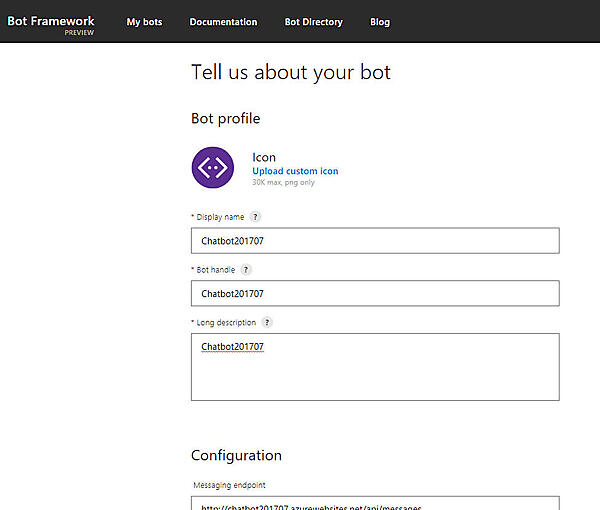The image size is (600, 510).
Task: Click the Bot Framework logo
Action: pos(51,21)
